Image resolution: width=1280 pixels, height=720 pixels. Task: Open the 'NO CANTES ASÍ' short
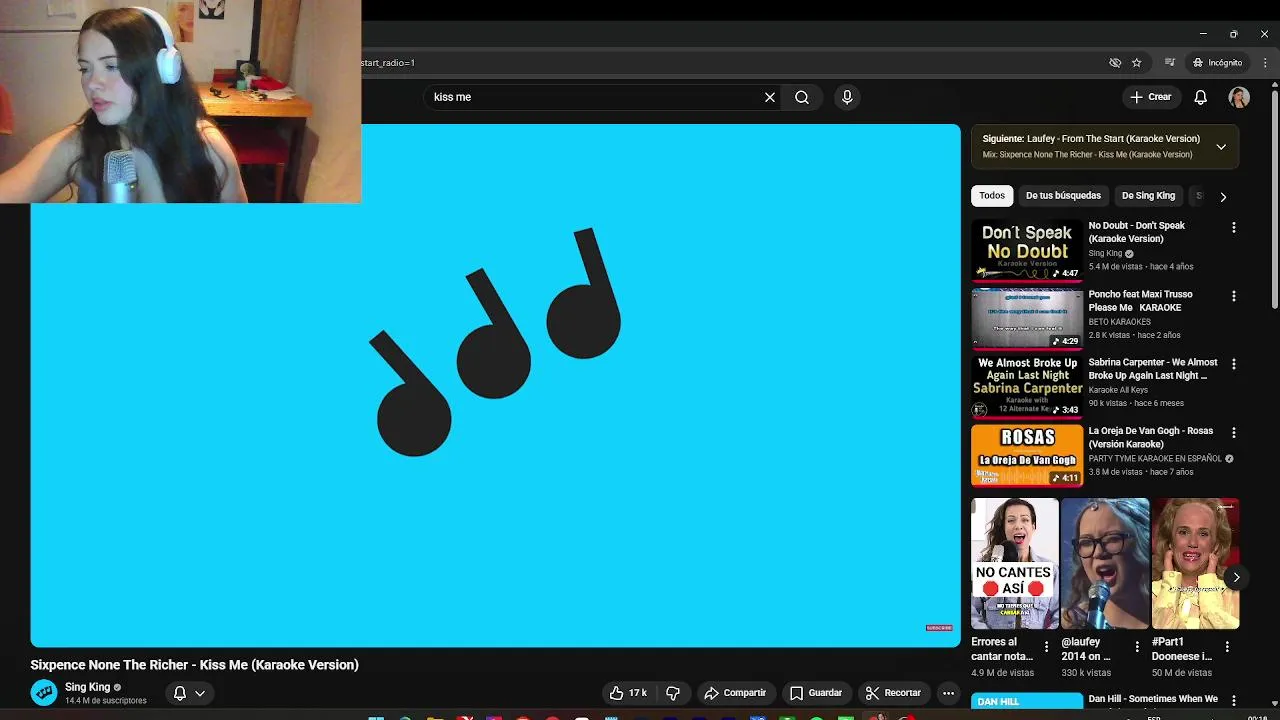(1015, 564)
